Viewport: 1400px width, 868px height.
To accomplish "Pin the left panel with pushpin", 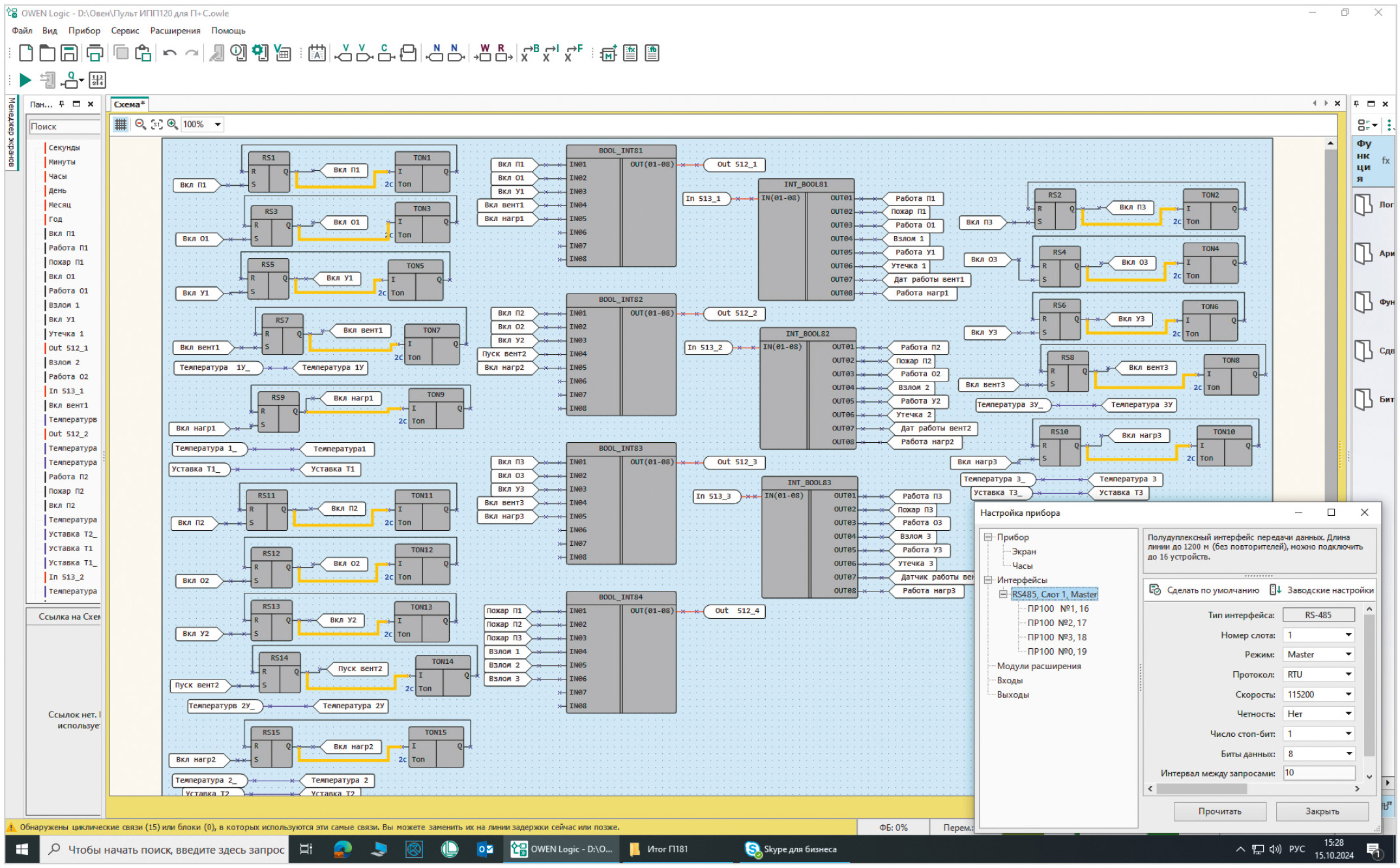I will tap(62, 104).
